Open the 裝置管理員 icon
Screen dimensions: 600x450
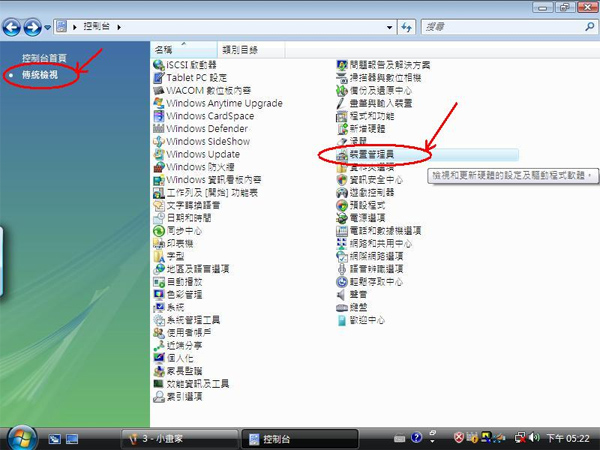pos(342,154)
